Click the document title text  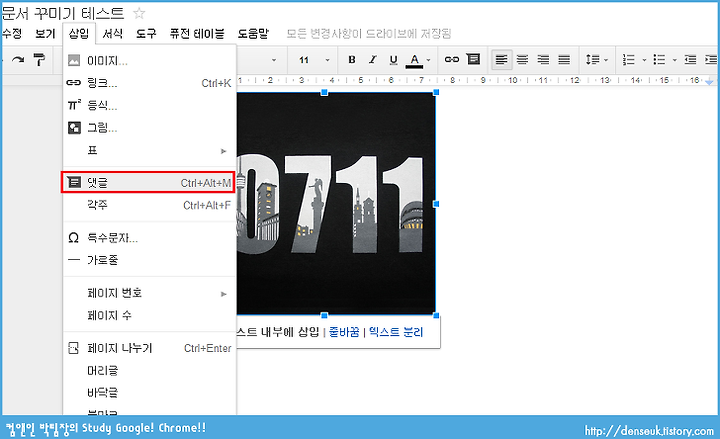pyautogui.click(x=63, y=13)
